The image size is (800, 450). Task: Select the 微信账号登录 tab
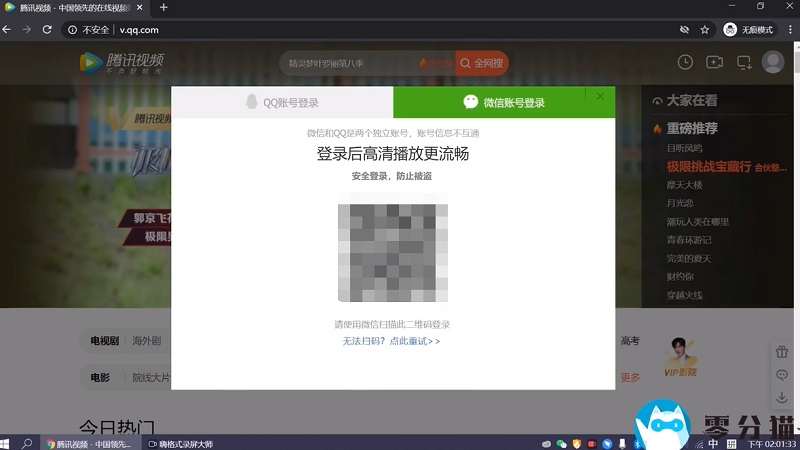pos(504,103)
